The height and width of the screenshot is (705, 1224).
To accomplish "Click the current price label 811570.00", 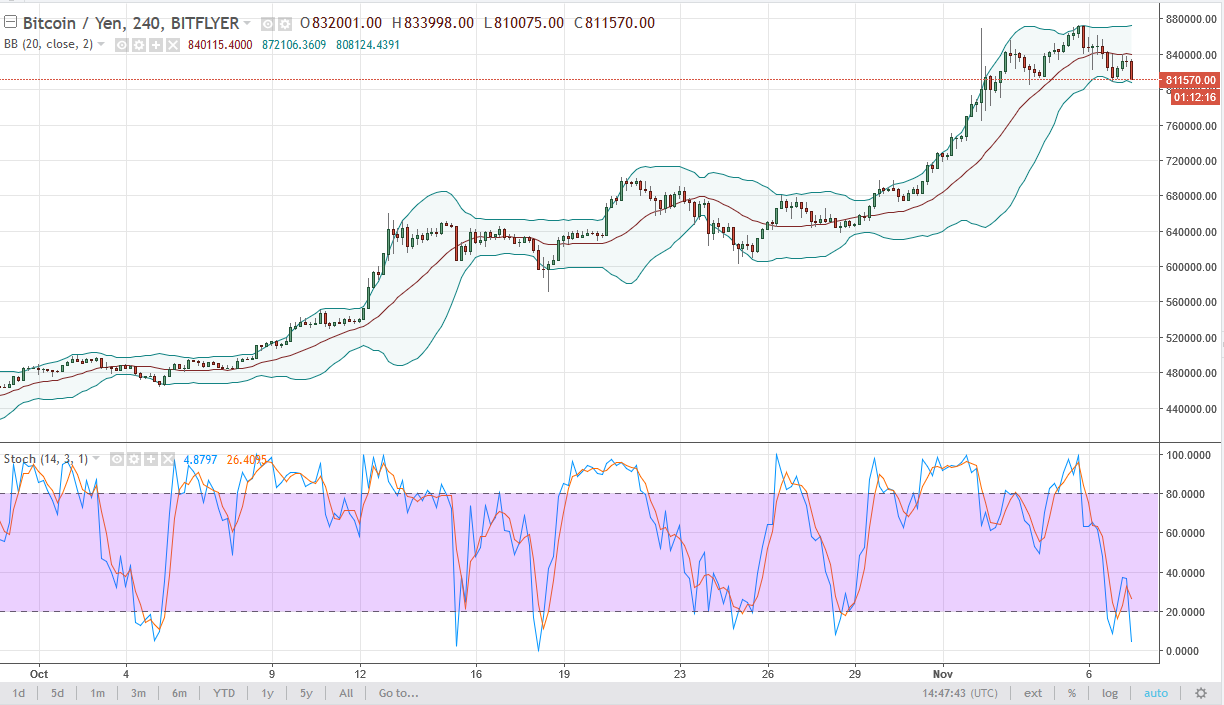I will point(1190,80).
